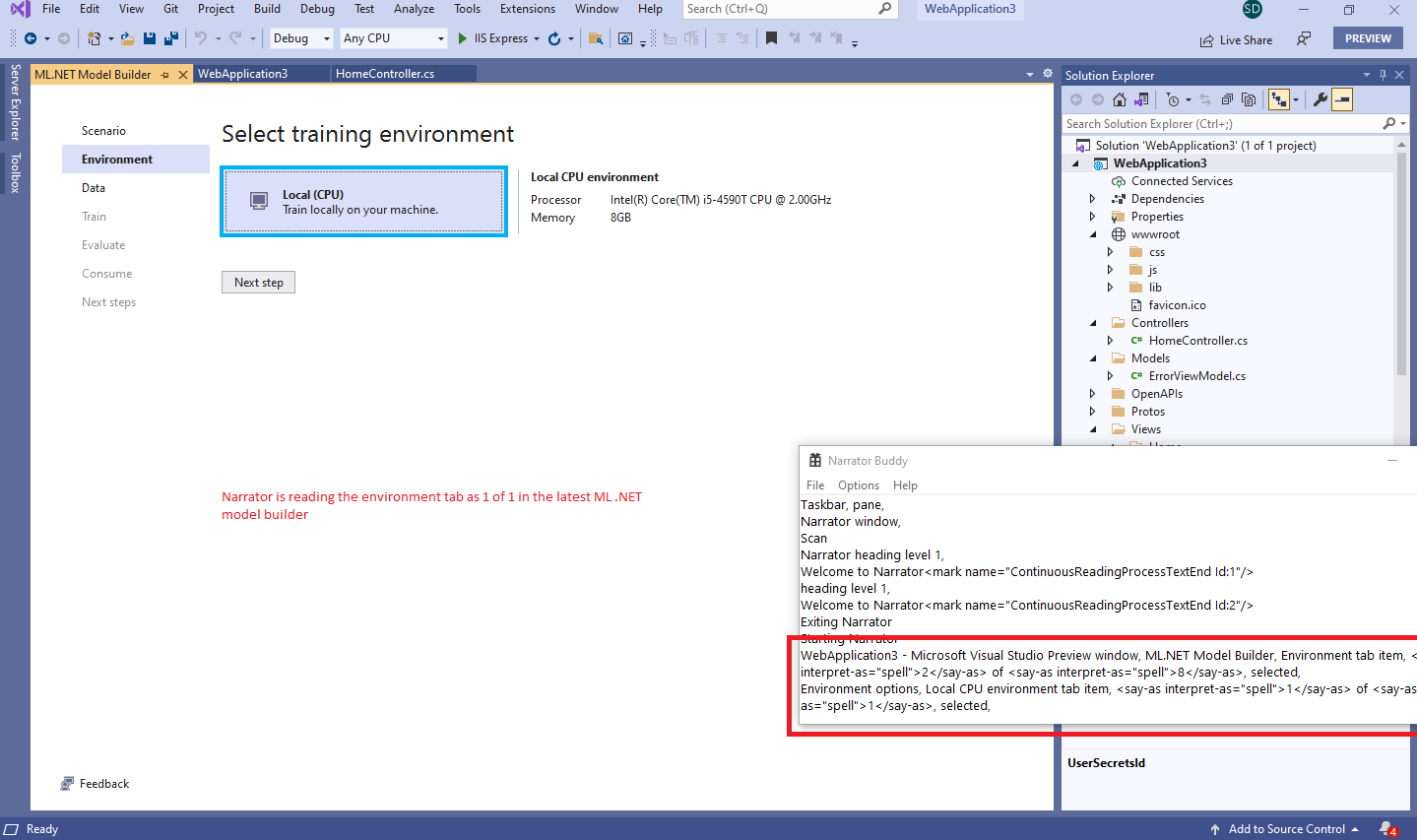Click the Save All icon

(x=169, y=37)
